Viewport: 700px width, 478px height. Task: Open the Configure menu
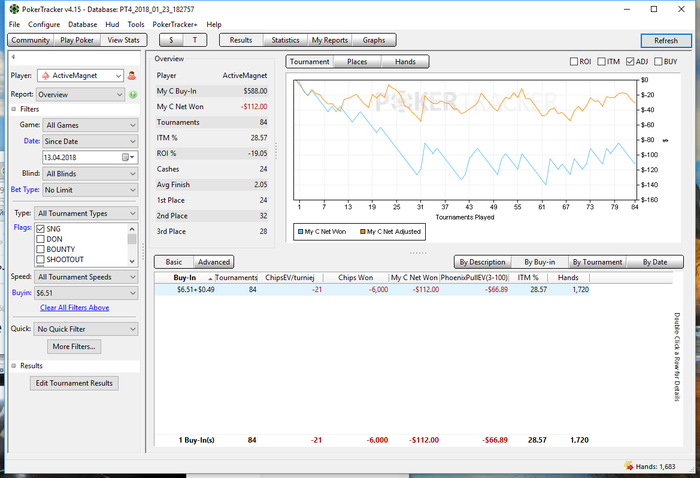tap(44, 25)
